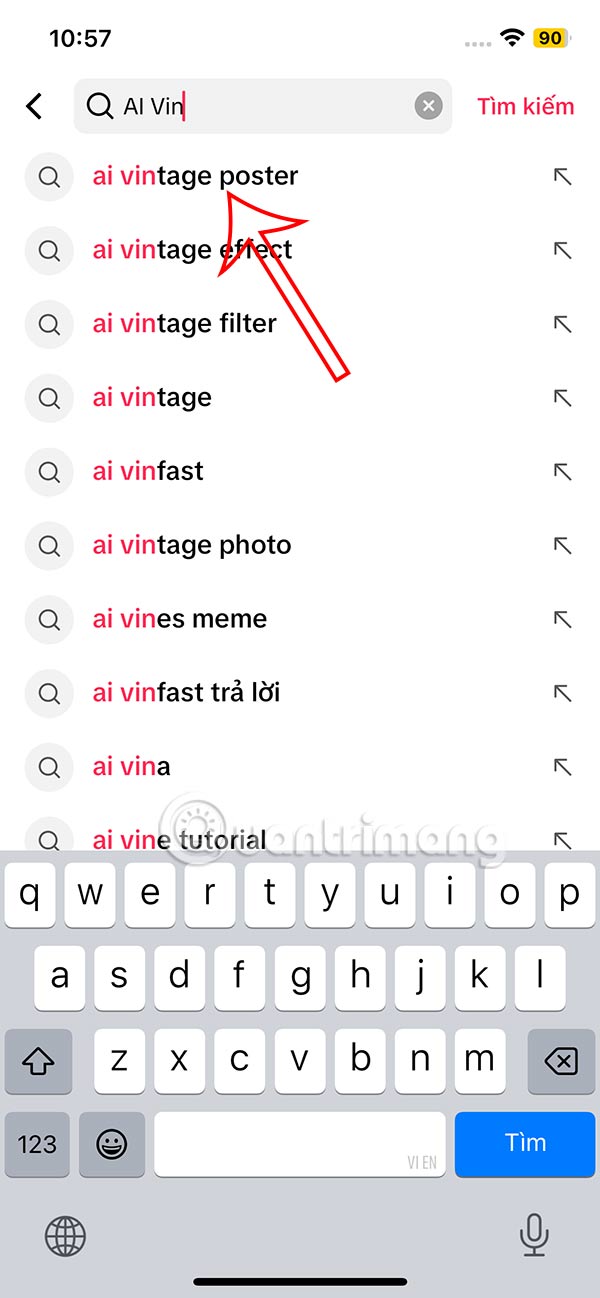Tap the globe icon to switch keyboard language
The image size is (600, 1298).
click(65, 1237)
